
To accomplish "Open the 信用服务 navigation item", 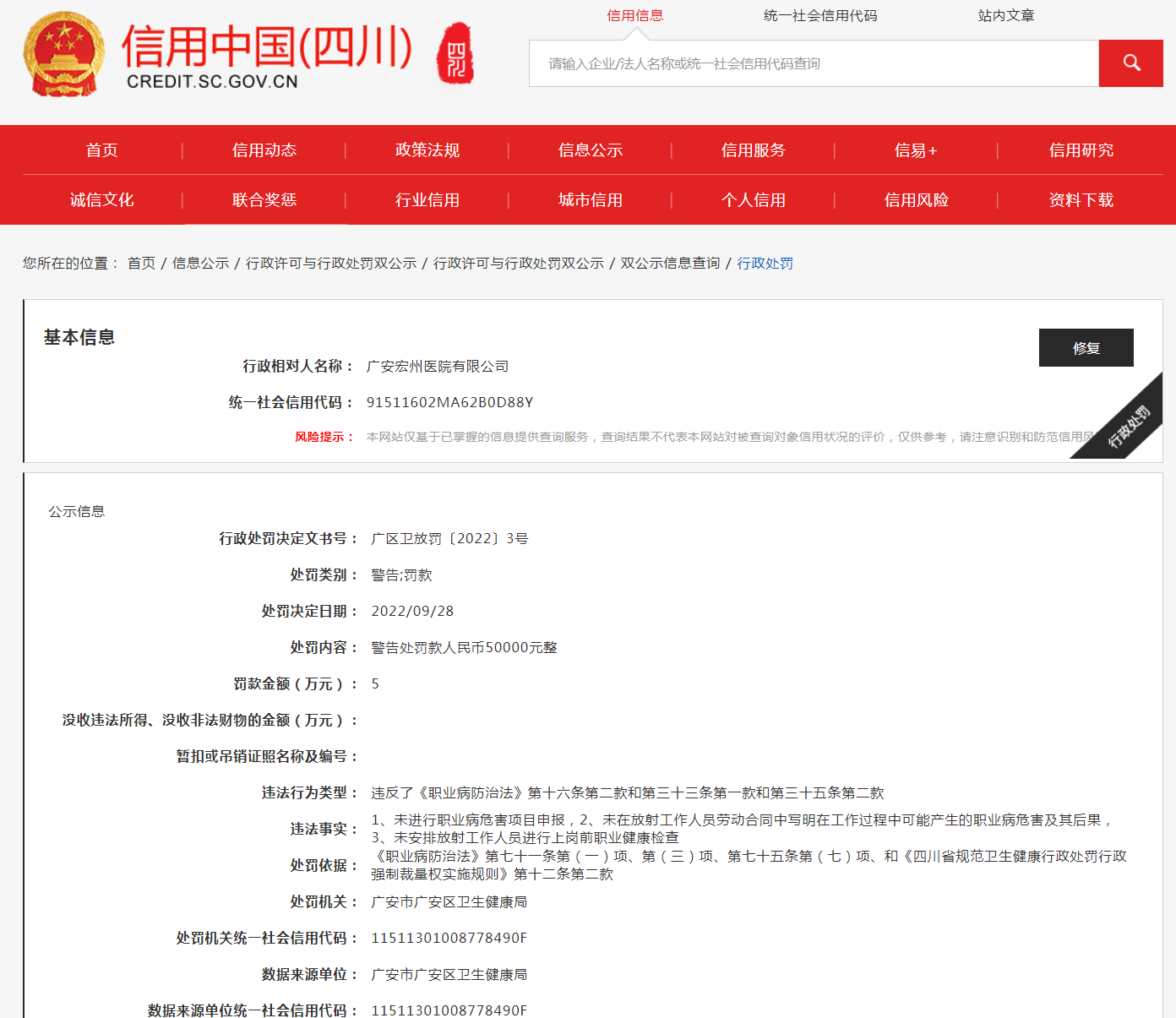I will 754,150.
